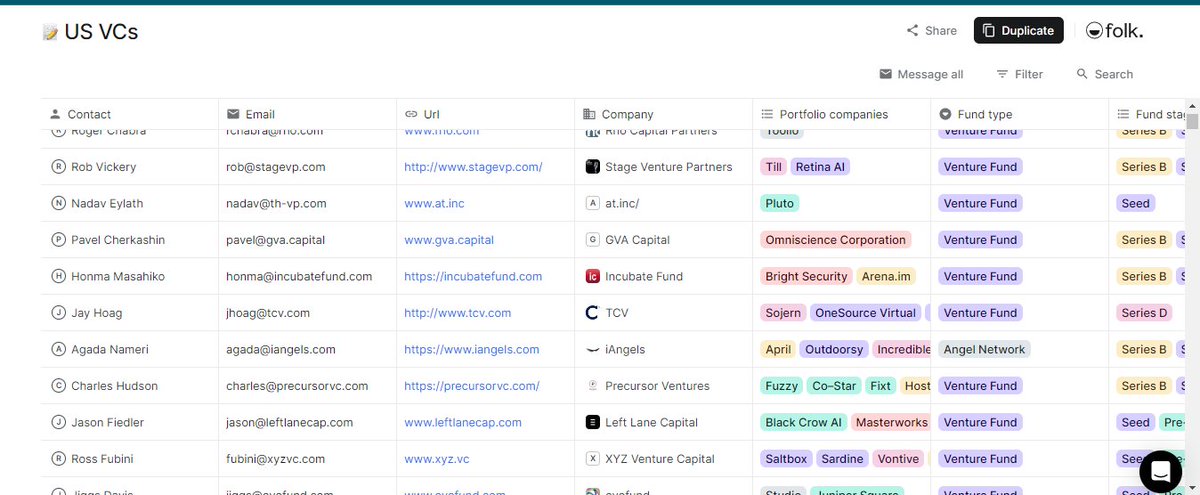The image size is (1200, 495).
Task: Open the folk. logo link
Action: tap(1115, 31)
